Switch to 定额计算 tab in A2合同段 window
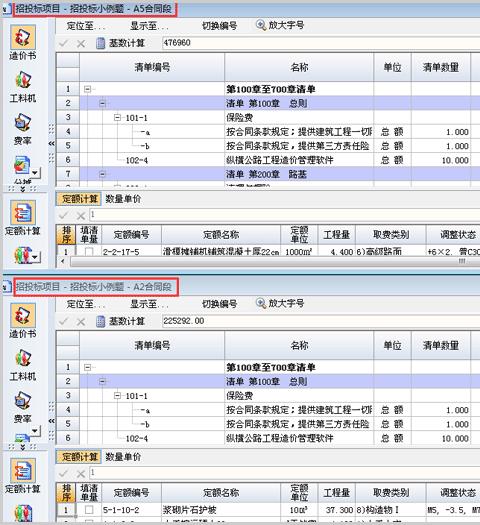This screenshot has height=525, width=480. (79, 457)
